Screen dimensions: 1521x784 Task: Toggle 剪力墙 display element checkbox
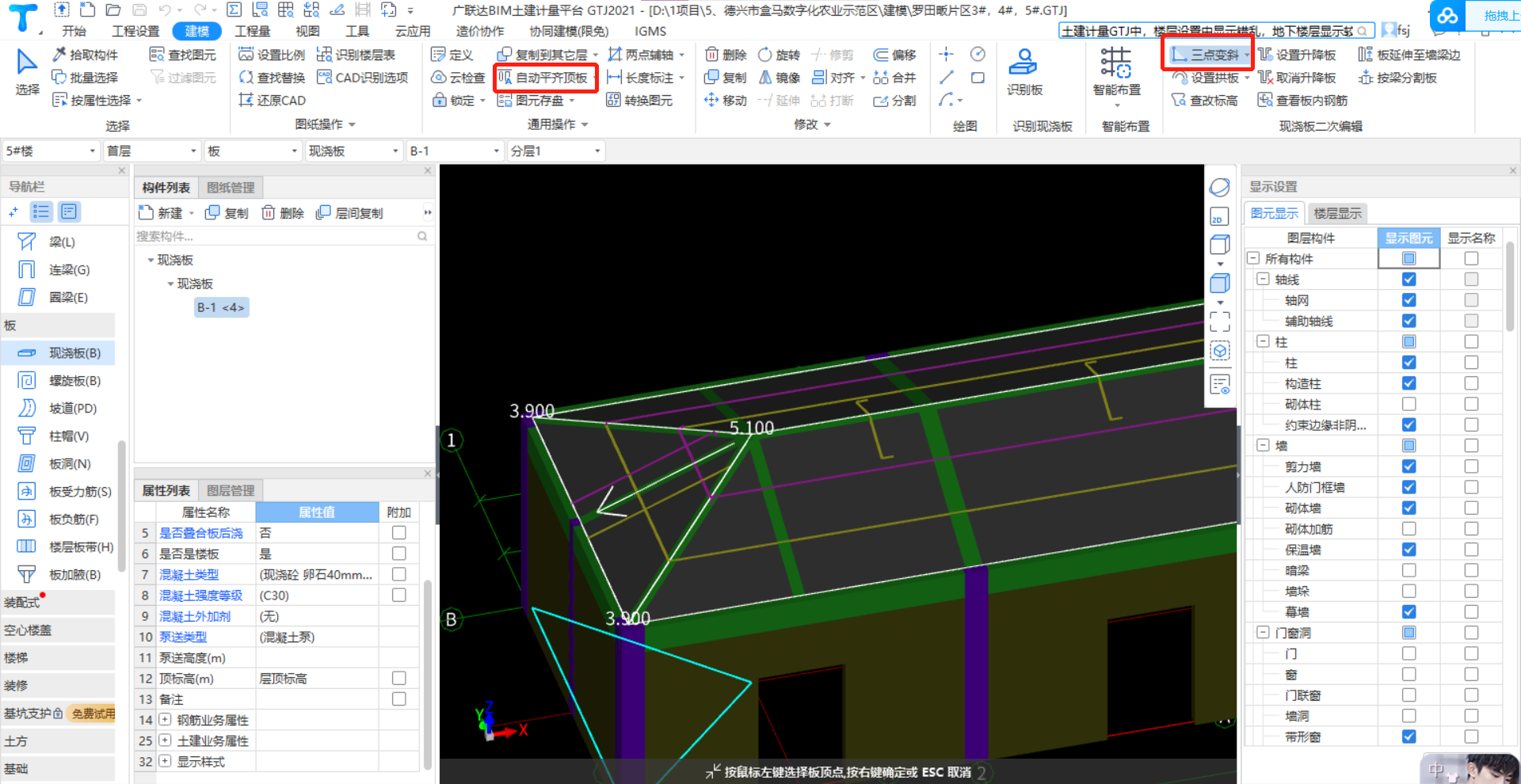pyautogui.click(x=1409, y=466)
